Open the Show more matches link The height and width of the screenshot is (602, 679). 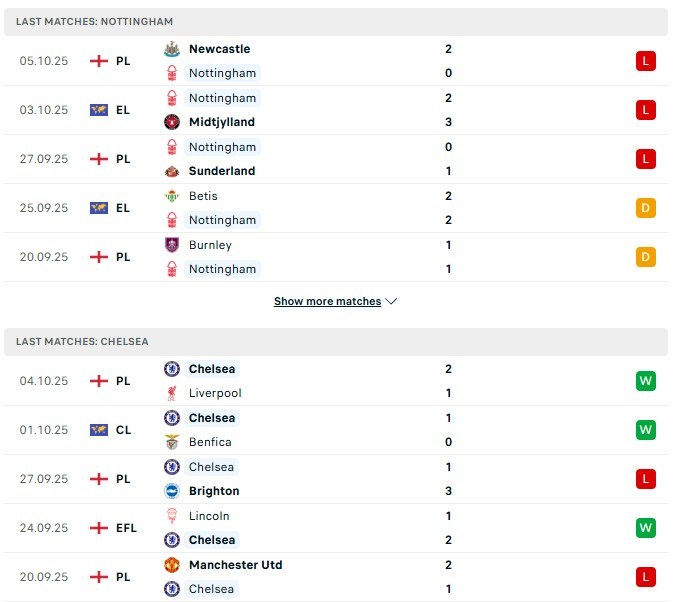click(327, 301)
